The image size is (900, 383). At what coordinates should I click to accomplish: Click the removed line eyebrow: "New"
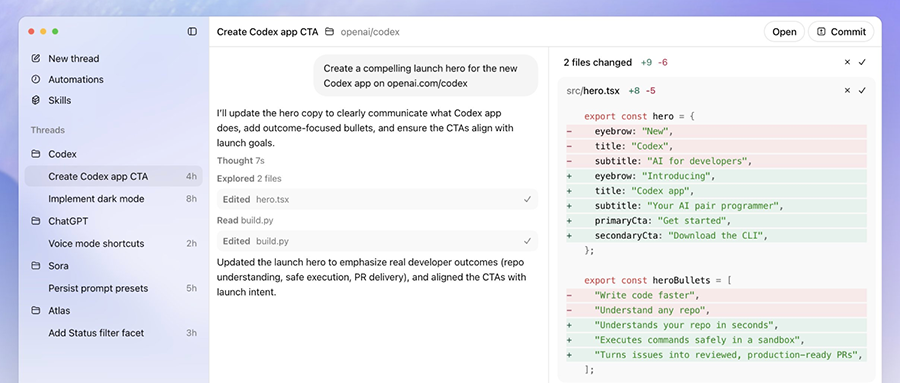[716, 131]
